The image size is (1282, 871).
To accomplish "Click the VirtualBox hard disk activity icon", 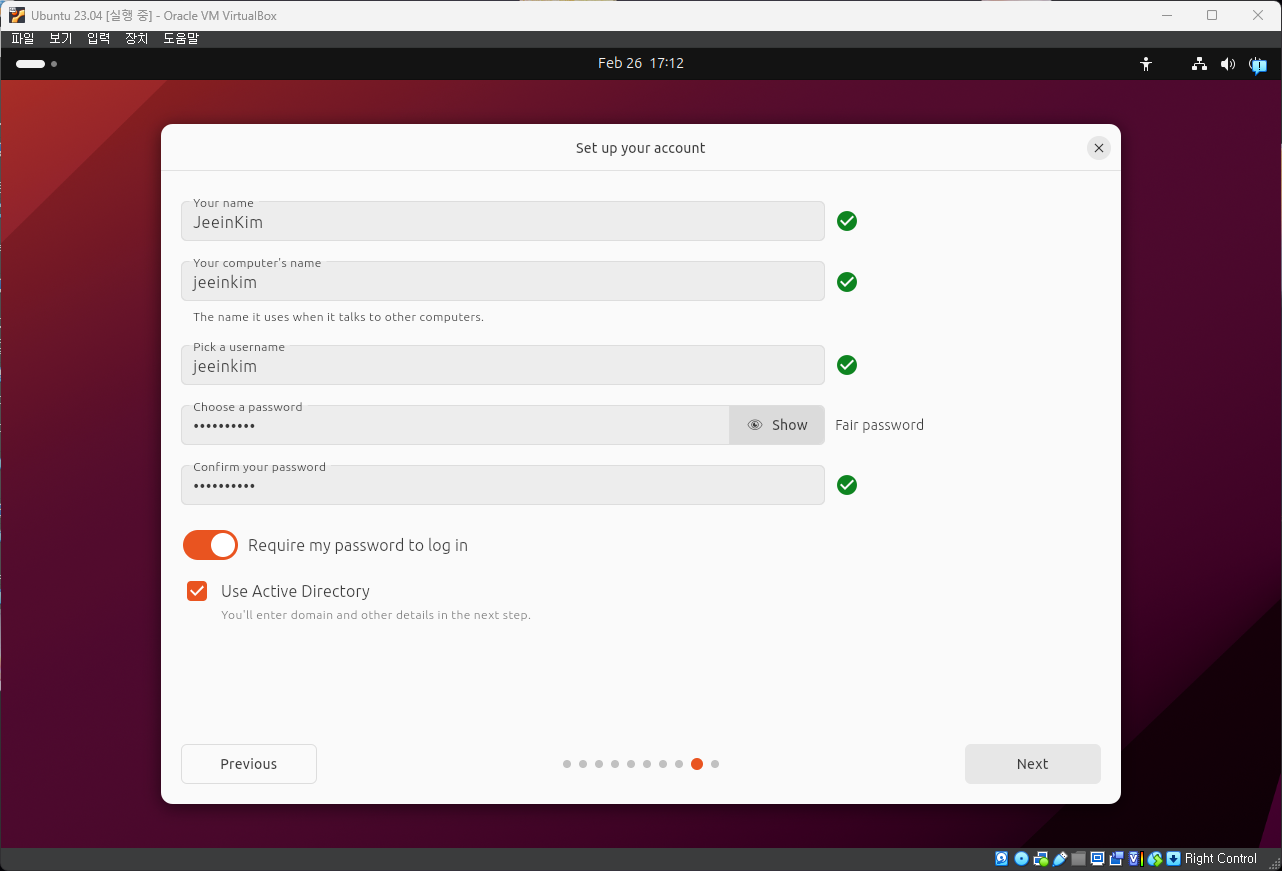I will [x=1001, y=859].
